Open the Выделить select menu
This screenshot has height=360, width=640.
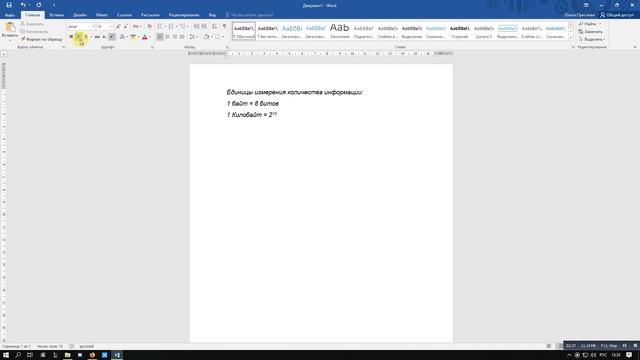point(591,39)
